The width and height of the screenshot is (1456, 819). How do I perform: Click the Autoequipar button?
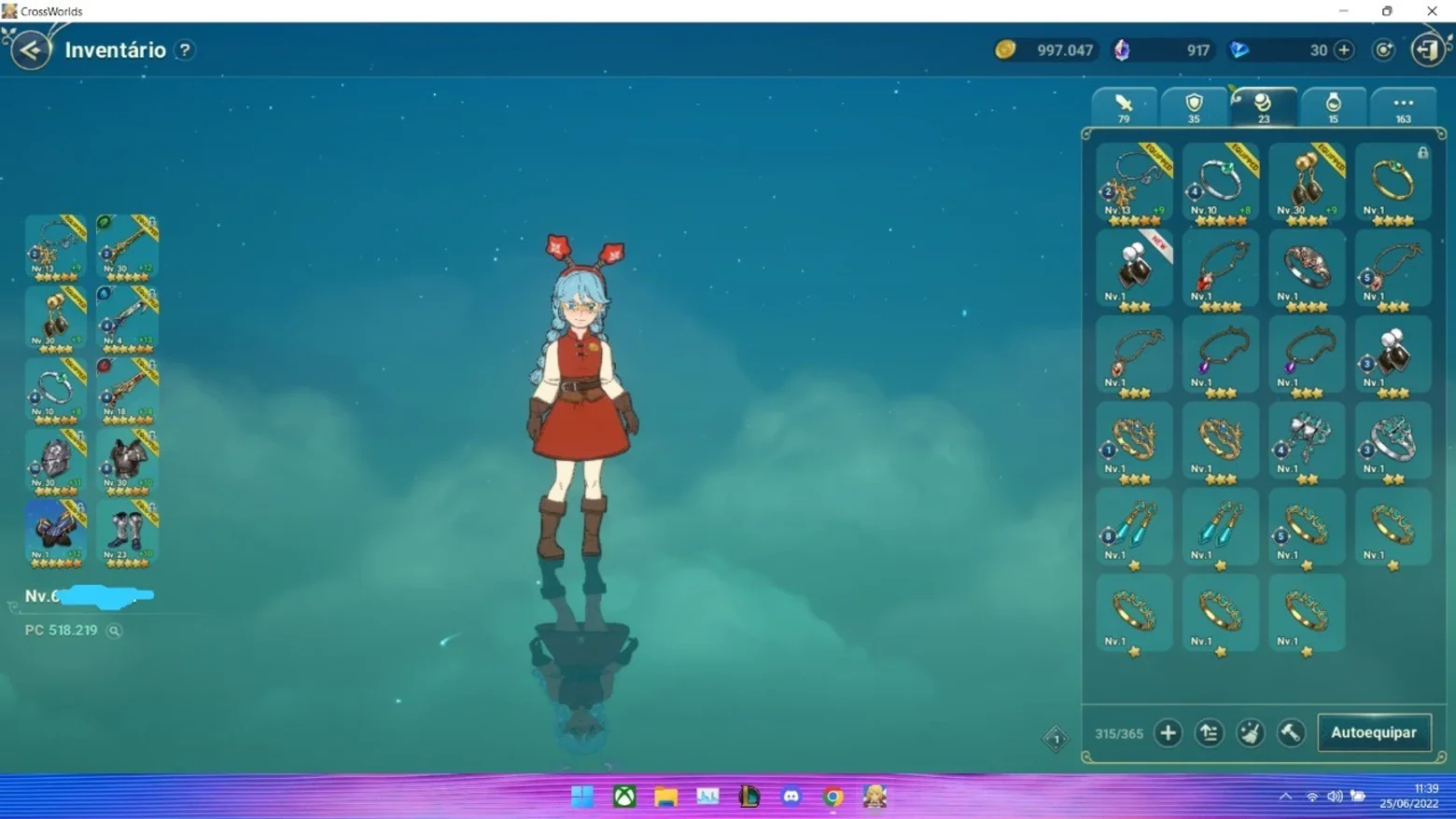tap(1374, 733)
